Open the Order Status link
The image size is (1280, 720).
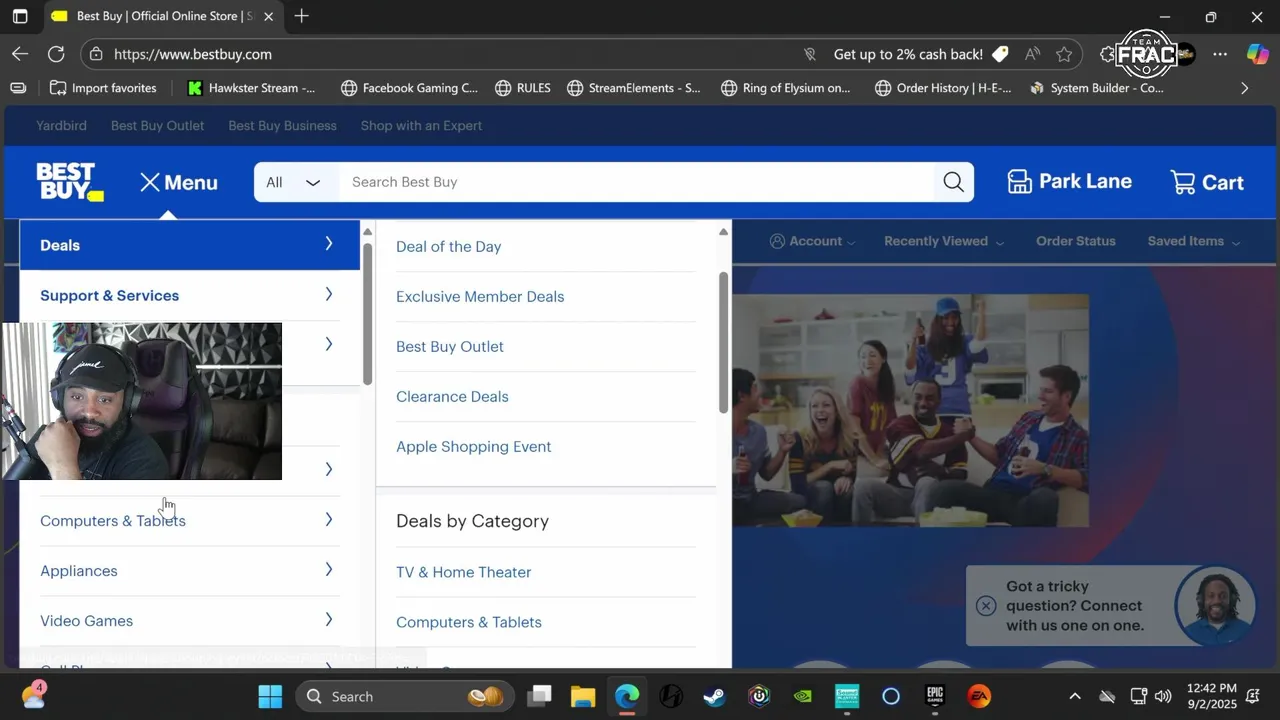(x=1075, y=241)
